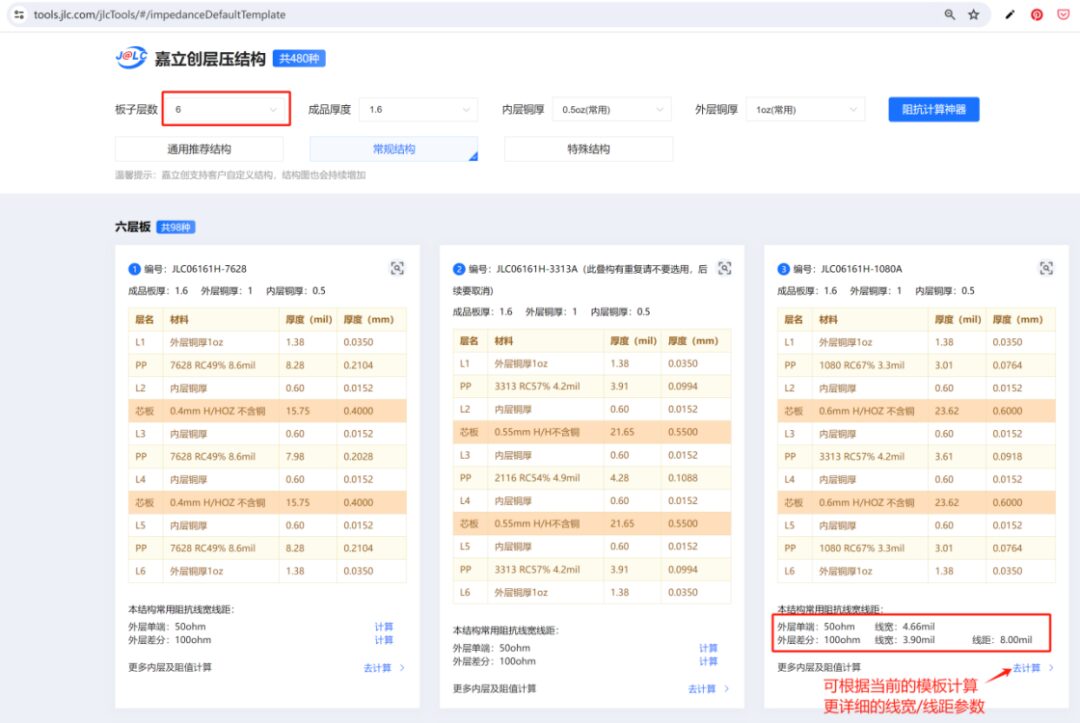Click the 共98种 badge beside 六层板
Screen dimensions: 1080x723
[x=176, y=227]
